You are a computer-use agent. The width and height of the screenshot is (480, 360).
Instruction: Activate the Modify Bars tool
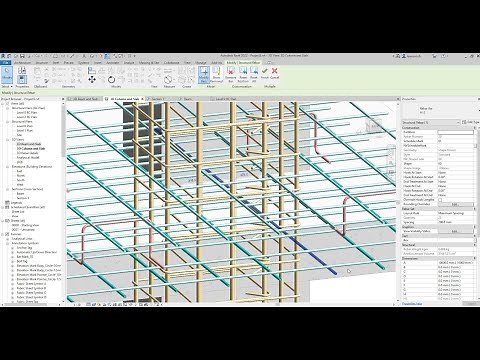coord(204,75)
